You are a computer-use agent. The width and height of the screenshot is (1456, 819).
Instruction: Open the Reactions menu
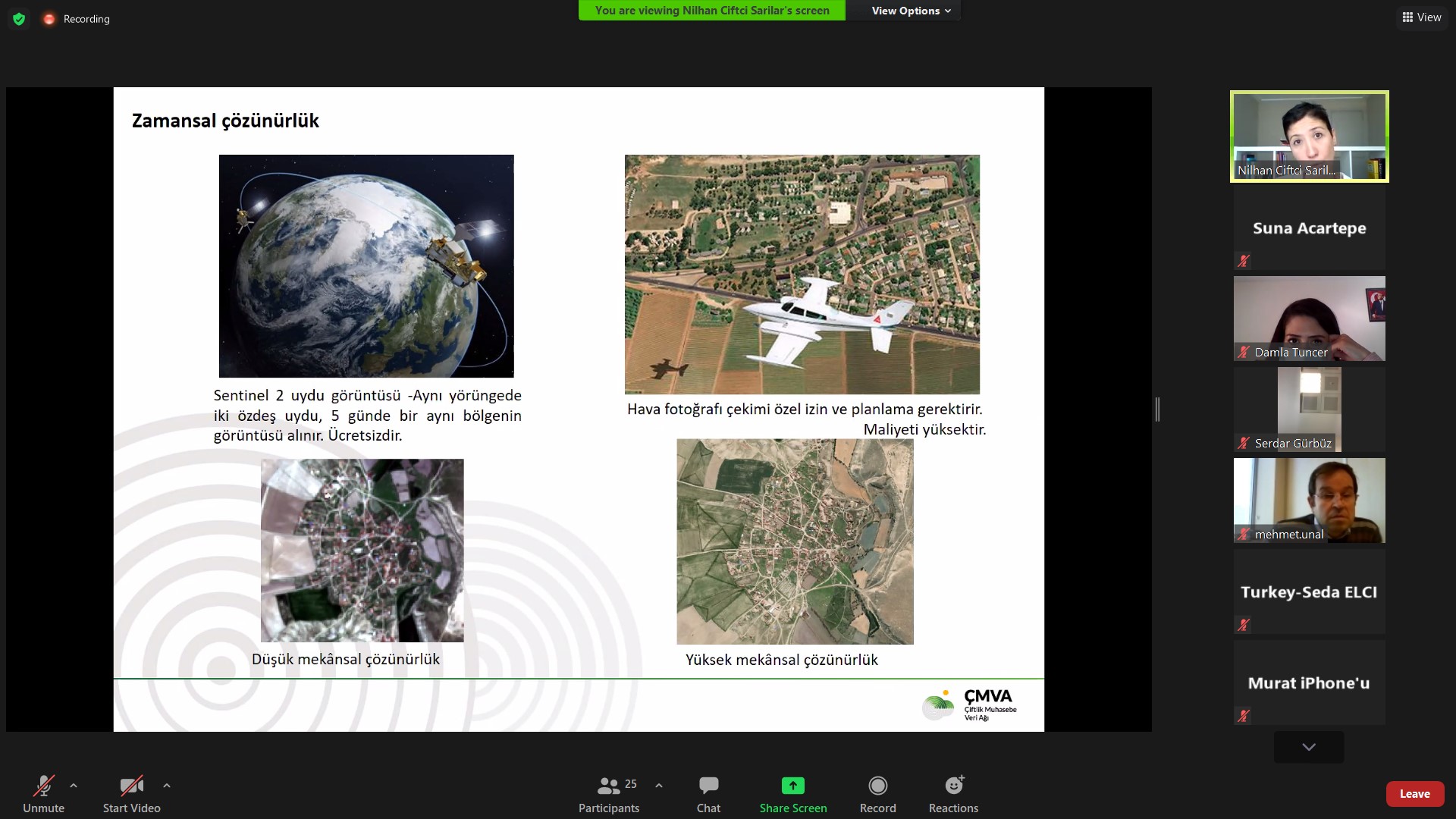953,794
